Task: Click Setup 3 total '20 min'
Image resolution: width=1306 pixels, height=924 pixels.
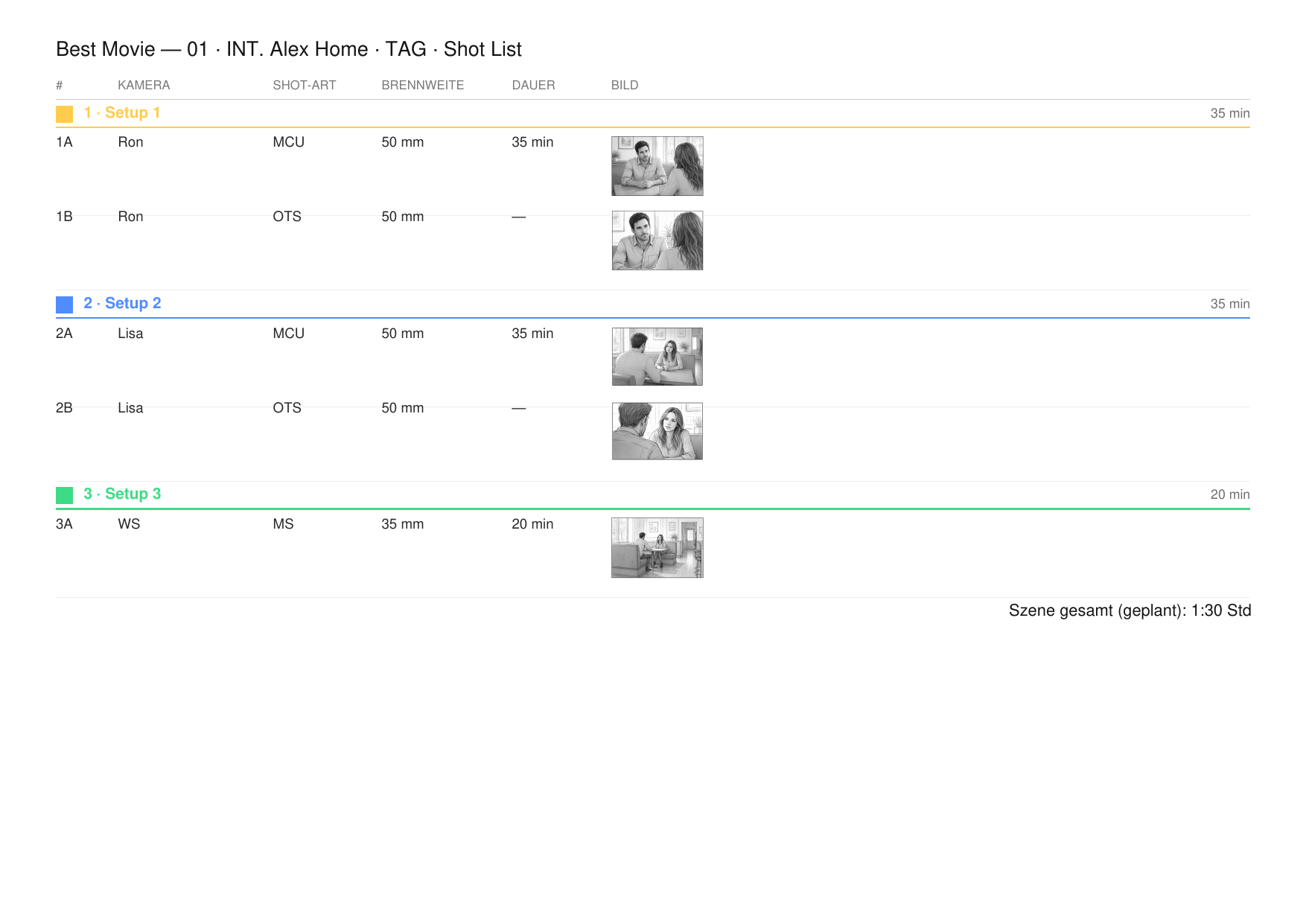Action: pyautogui.click(x=1230, y=494)
